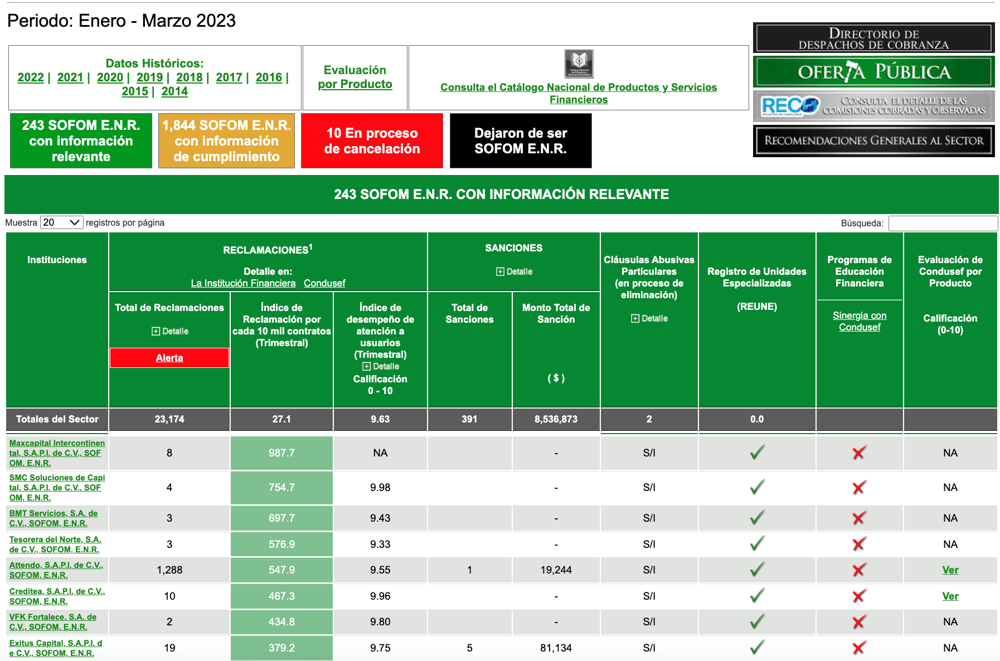1000x661 pixels.
Task: Click the REUNE check mark for VFK Fortalece
Action: [757, 621]
